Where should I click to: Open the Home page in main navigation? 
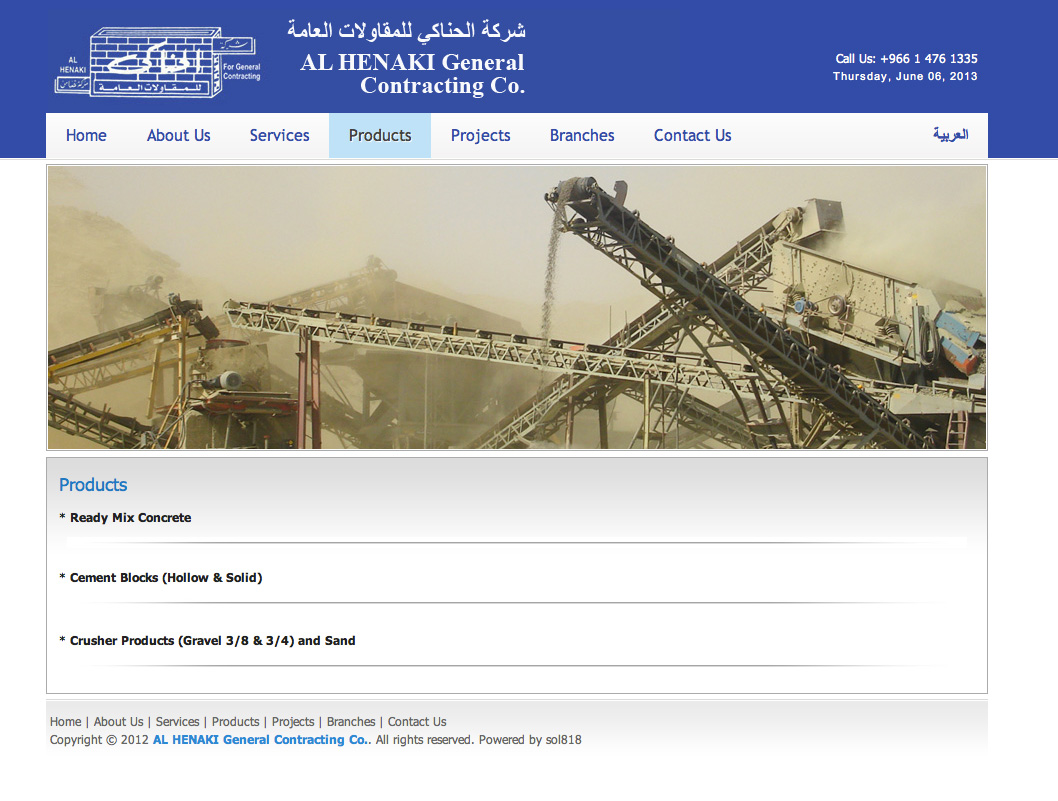tap(86, 136)
